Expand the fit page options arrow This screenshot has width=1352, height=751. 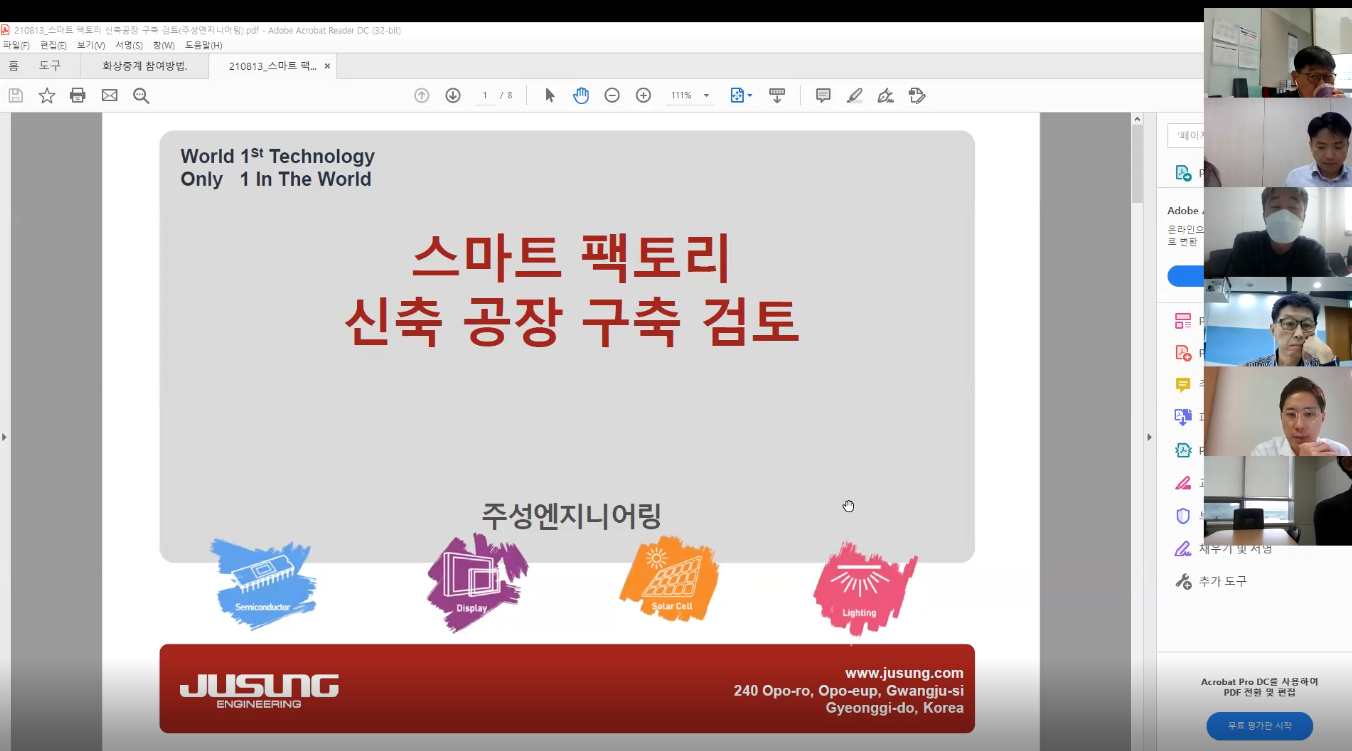[x=750, y=95]
